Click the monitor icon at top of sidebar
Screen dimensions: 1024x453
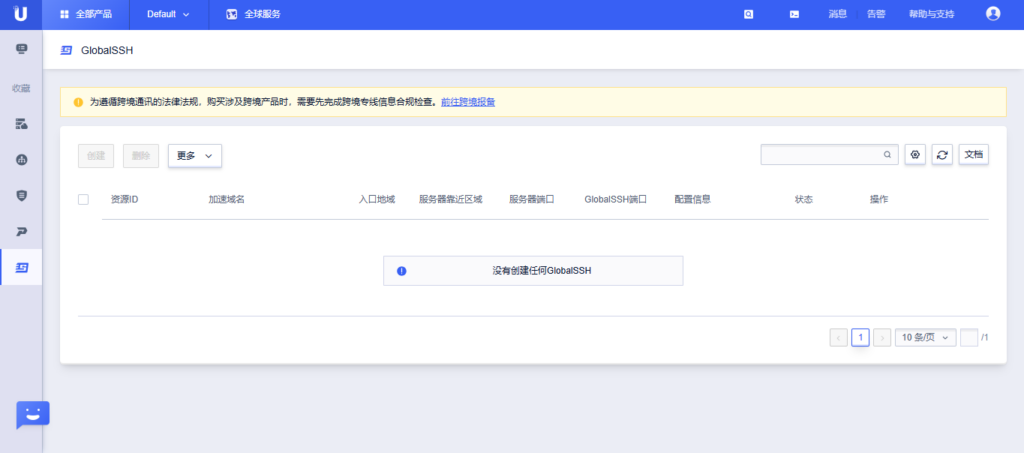21,48
